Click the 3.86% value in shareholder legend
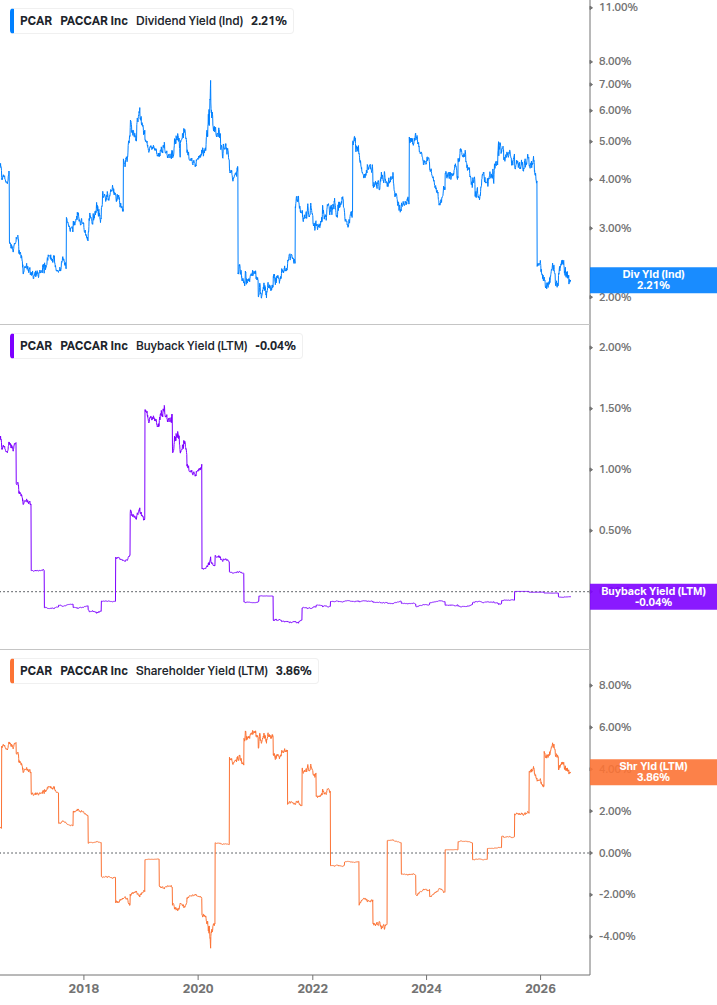The width and height of the screenshot is (717, 1005). (x=293, y=671)
